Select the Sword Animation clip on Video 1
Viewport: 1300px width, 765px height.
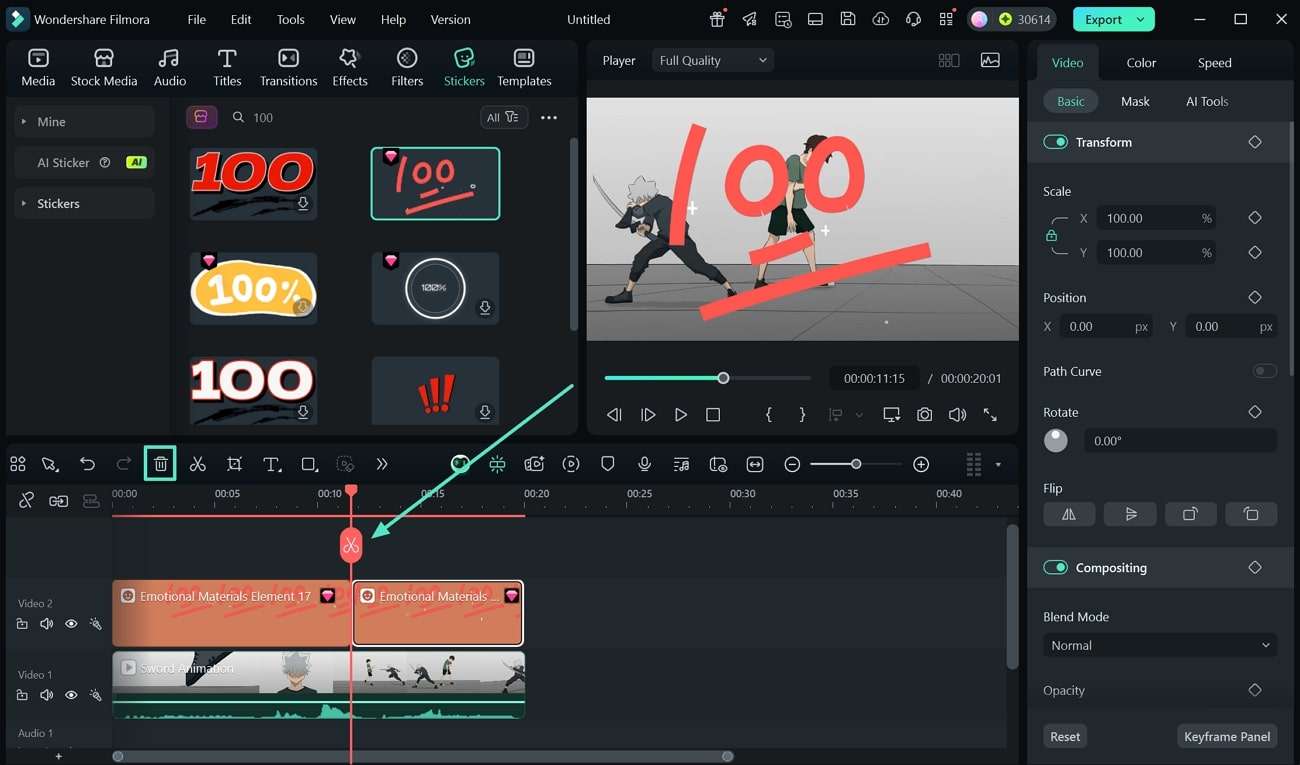318,685
